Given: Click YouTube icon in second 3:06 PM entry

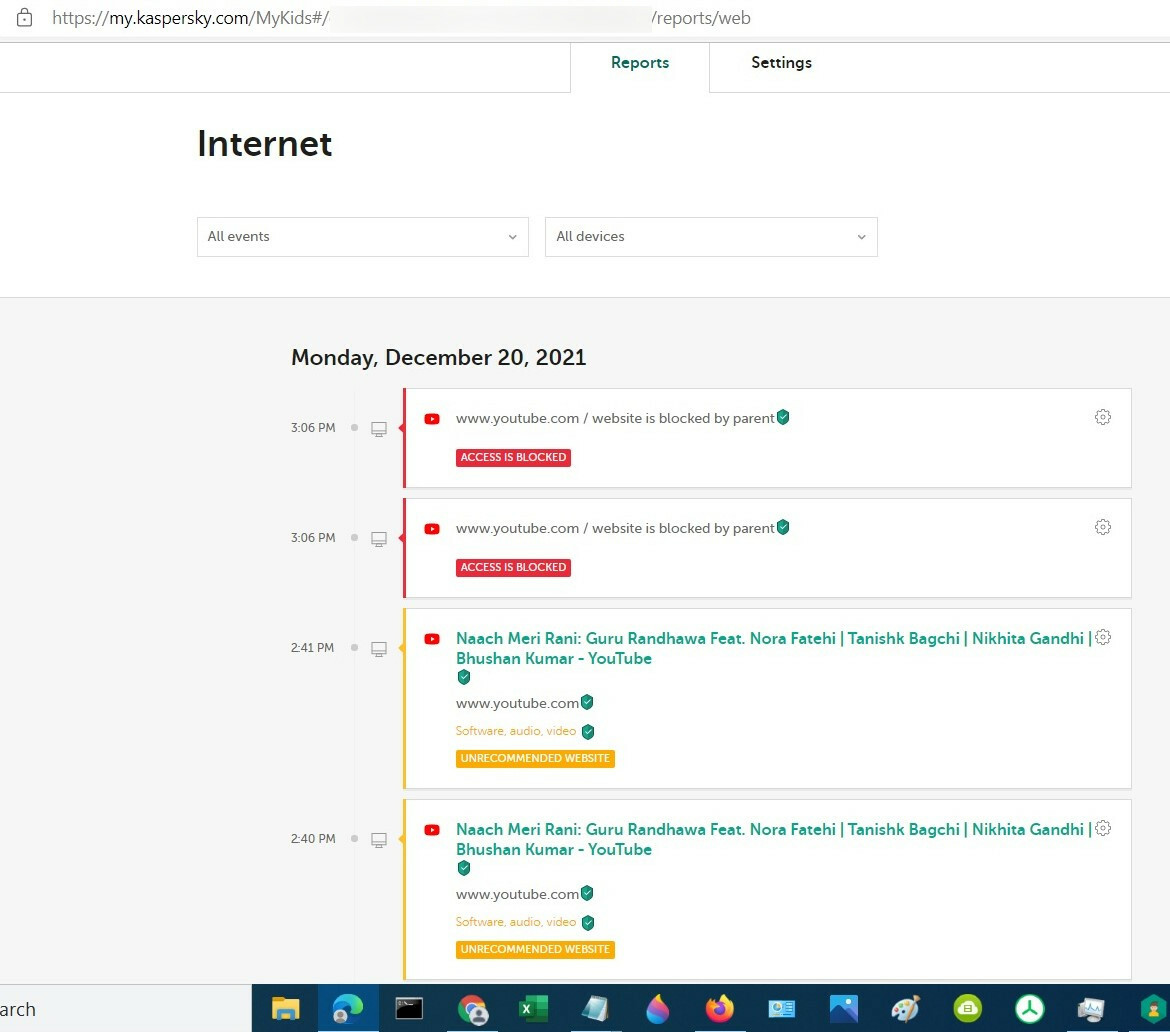Looking at the screenshot, I should click(432, 529).
